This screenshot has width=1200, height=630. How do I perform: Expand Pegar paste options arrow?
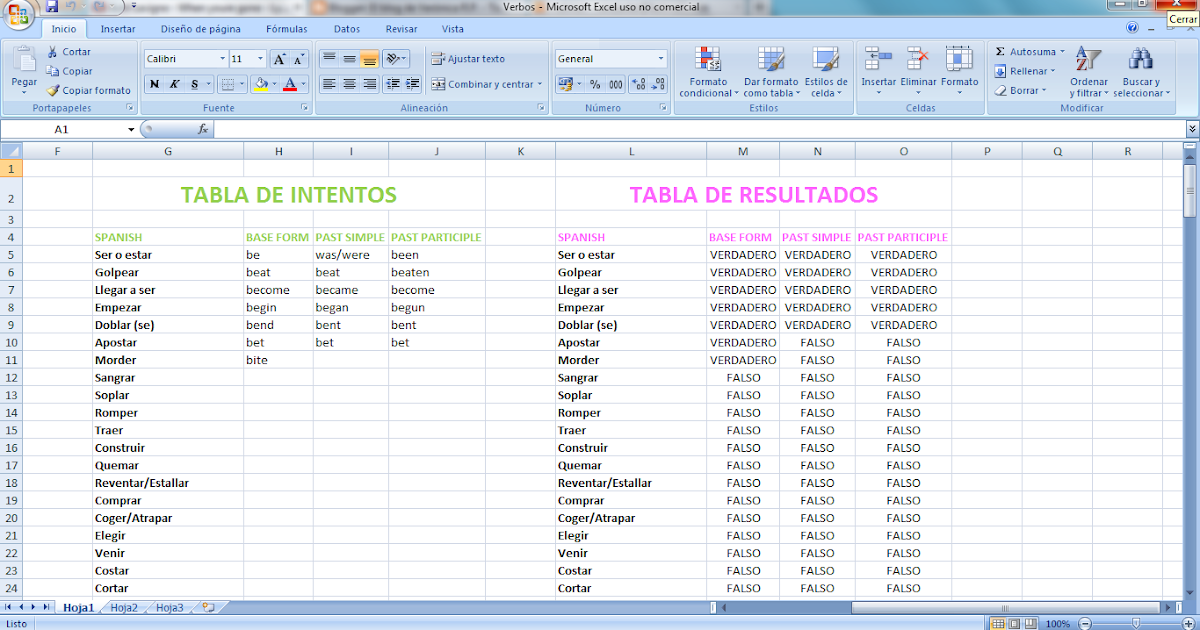24,92
